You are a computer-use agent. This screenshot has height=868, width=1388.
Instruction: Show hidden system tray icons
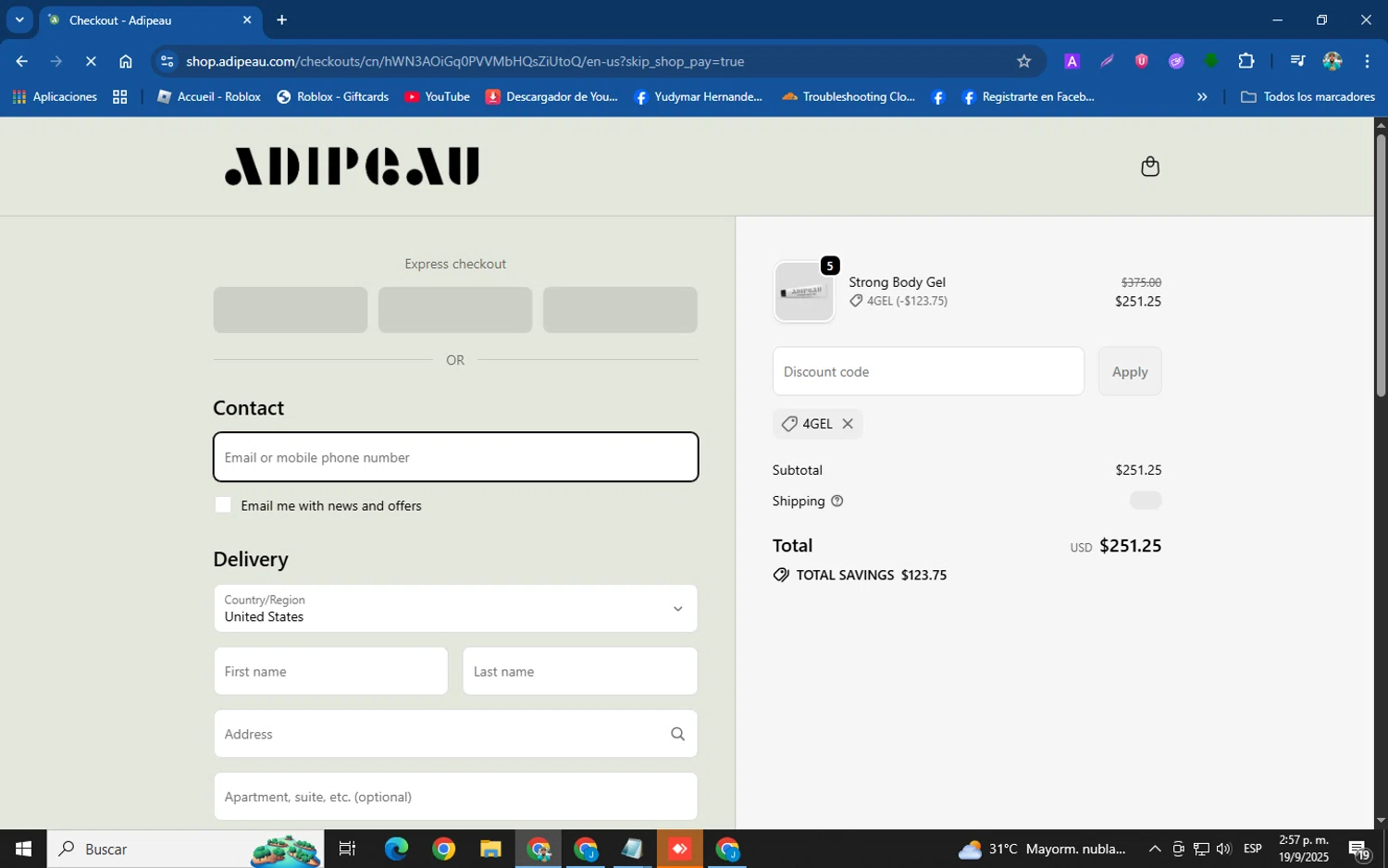pos(1155,849)
